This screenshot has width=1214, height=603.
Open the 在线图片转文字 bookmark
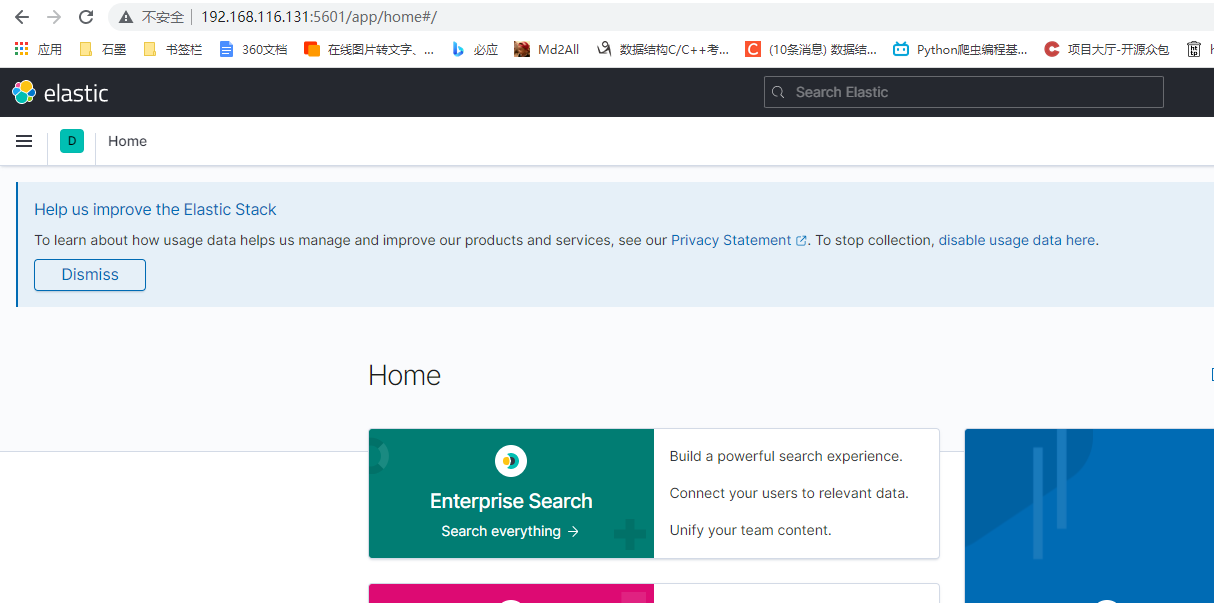tap(369, 49)
